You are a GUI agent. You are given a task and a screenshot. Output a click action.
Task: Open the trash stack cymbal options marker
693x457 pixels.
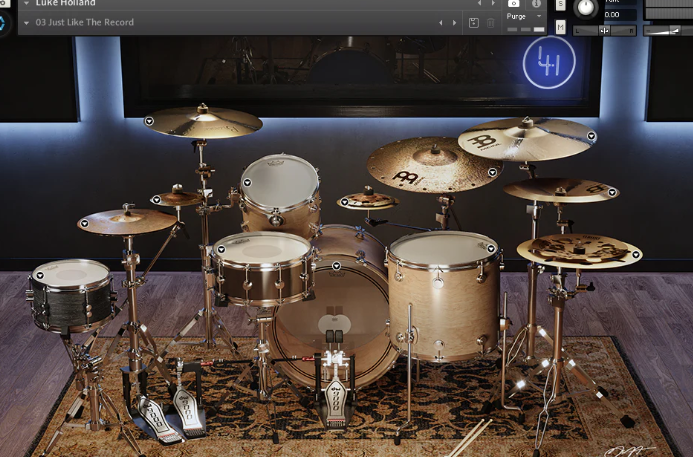[636, 255]
